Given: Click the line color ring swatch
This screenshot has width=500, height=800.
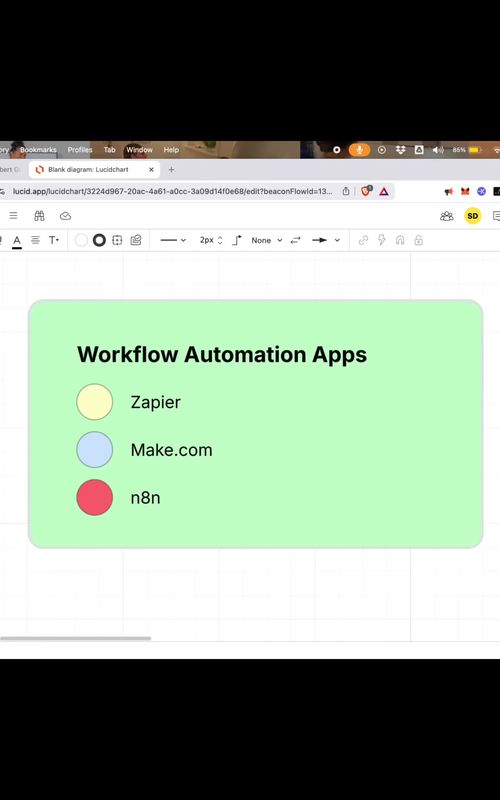Looking at the screenshot, I should pyautogui.click(x=99, y=240).
